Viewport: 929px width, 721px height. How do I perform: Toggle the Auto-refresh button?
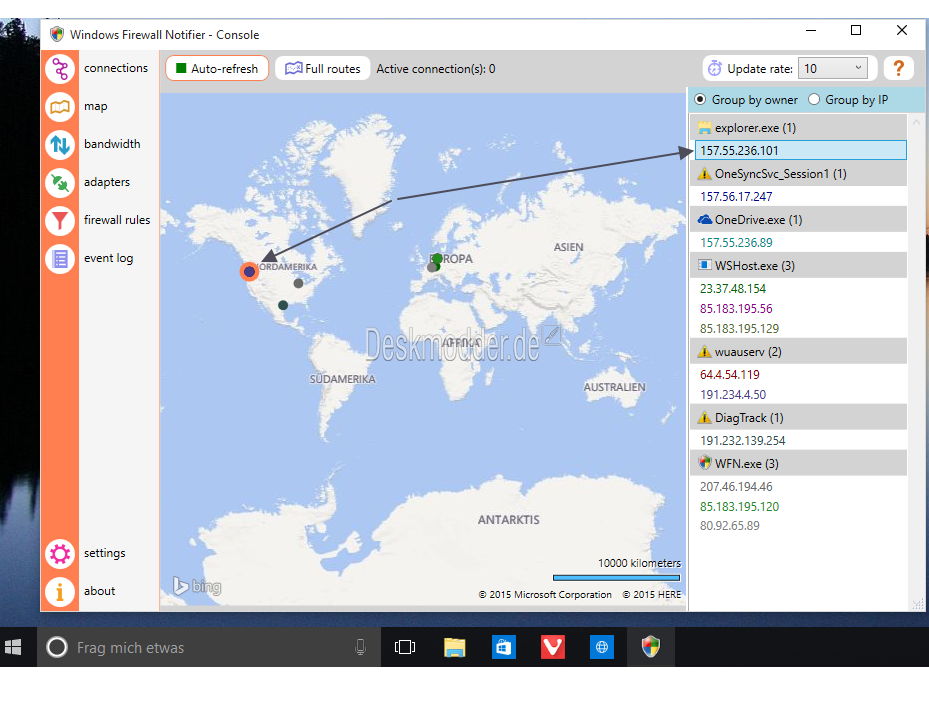[x=217, y=69]
